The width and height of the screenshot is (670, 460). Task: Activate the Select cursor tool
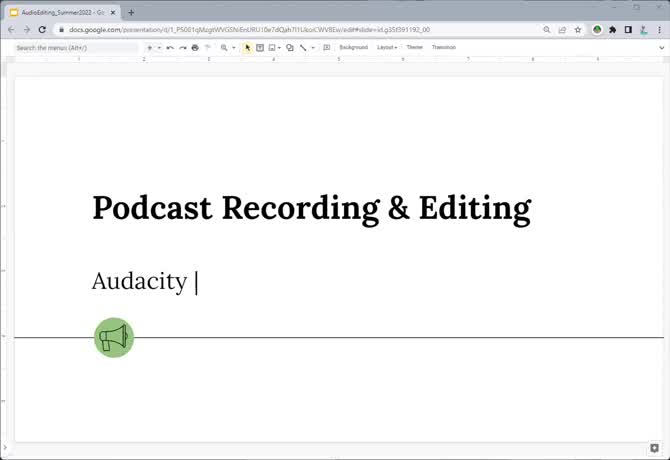pos(248,48)
